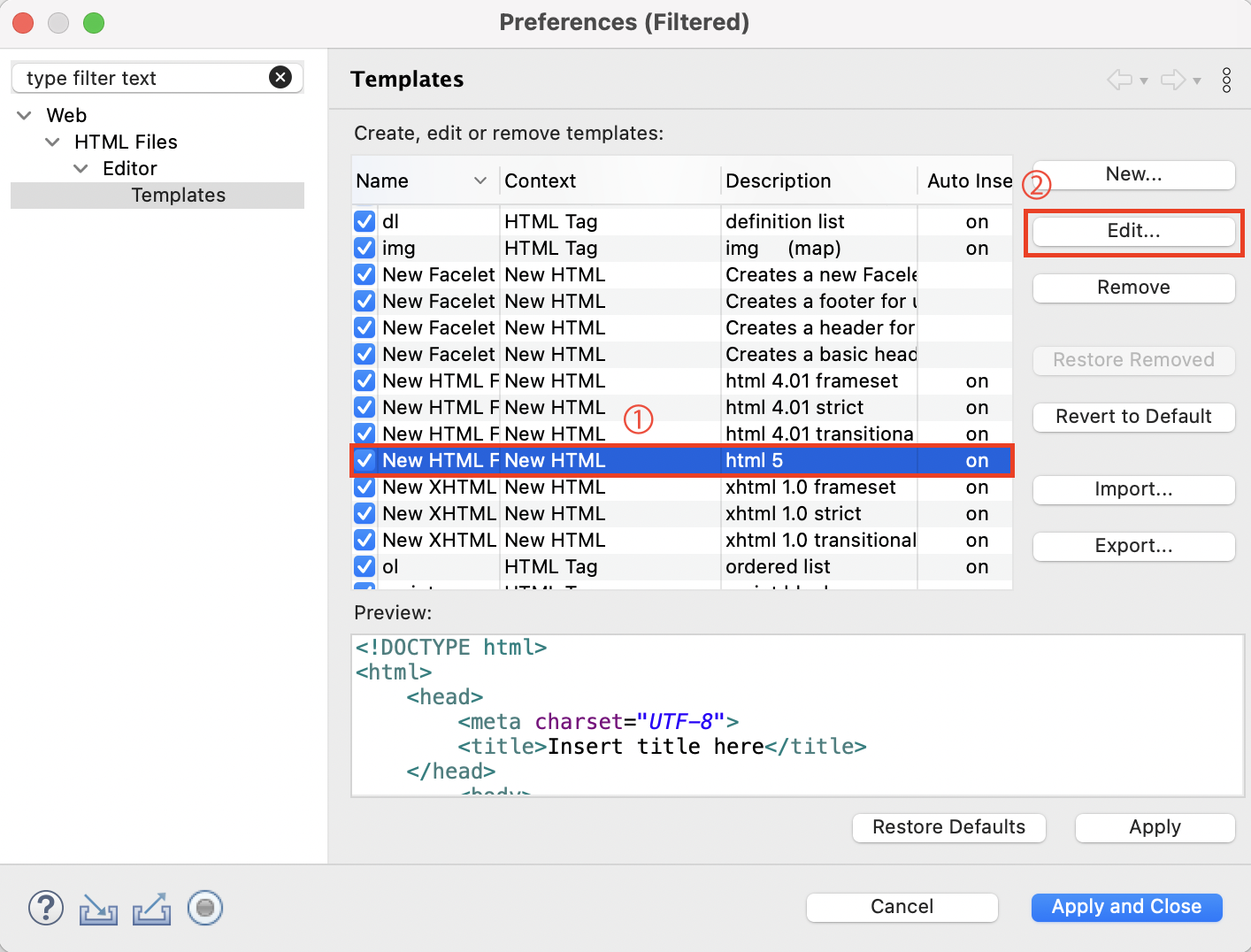Open the three-dot view menu
The image size is (1251, 952).
1226,80
